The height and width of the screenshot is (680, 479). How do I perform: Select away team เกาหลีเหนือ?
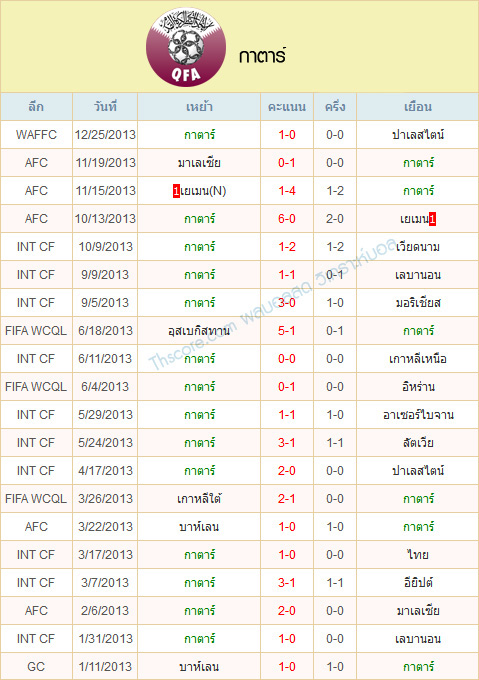click(418, 359)
